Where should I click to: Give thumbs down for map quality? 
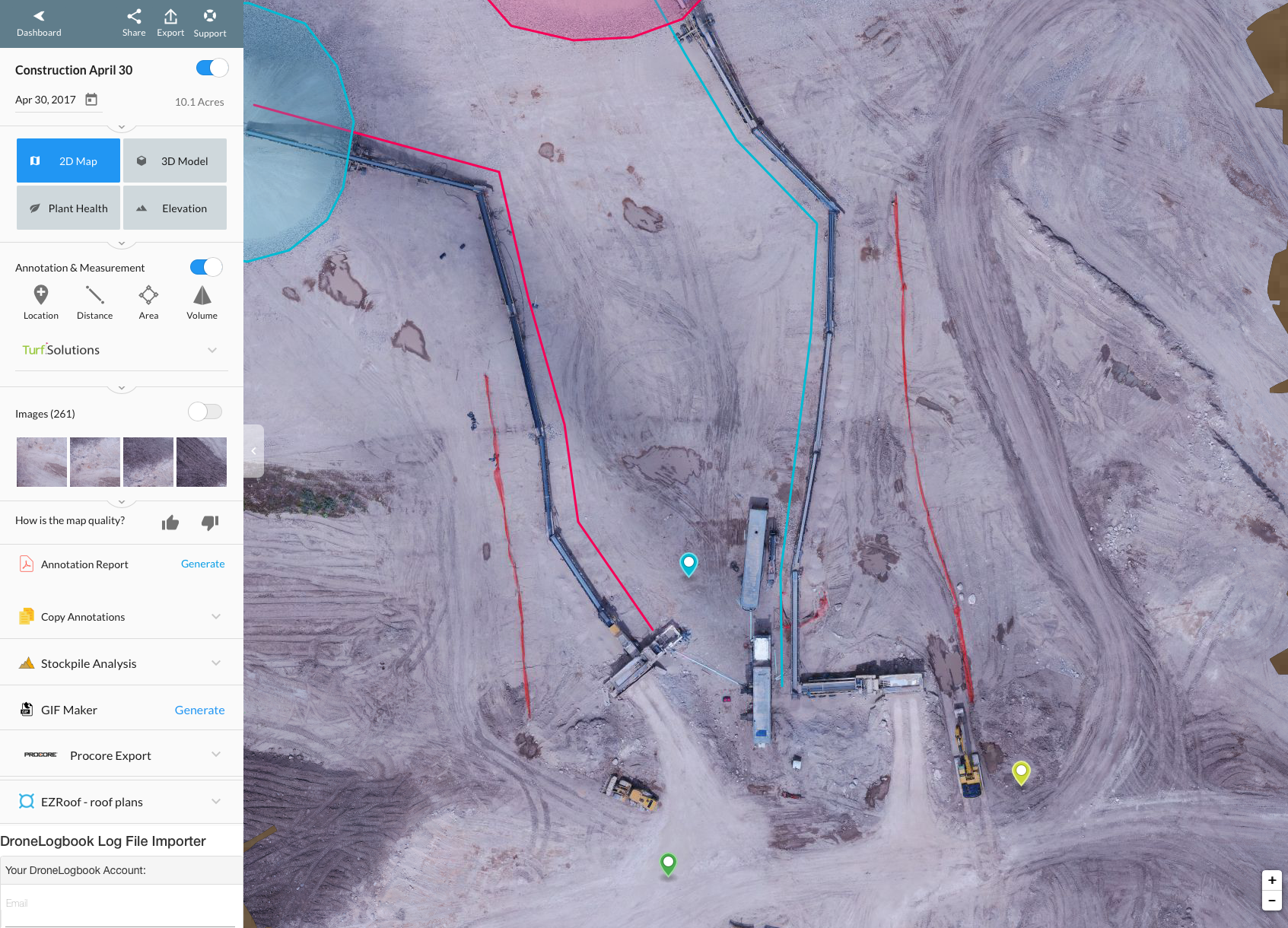pyautogui.click(x=210, y=523)
